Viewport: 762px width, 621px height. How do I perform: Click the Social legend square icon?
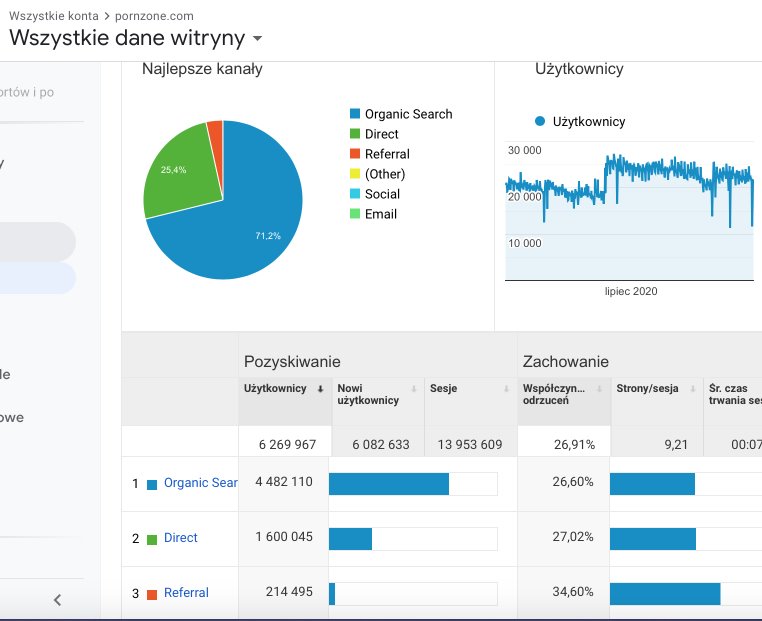354,195
